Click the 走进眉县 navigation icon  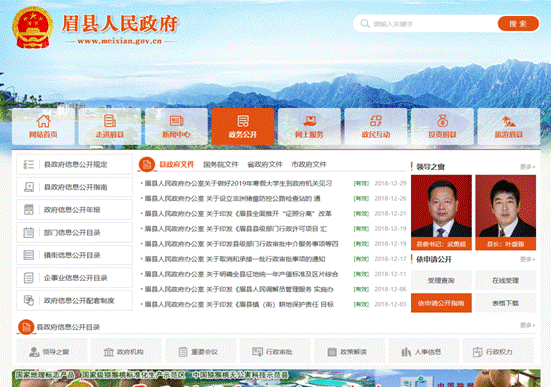[110, 121]
